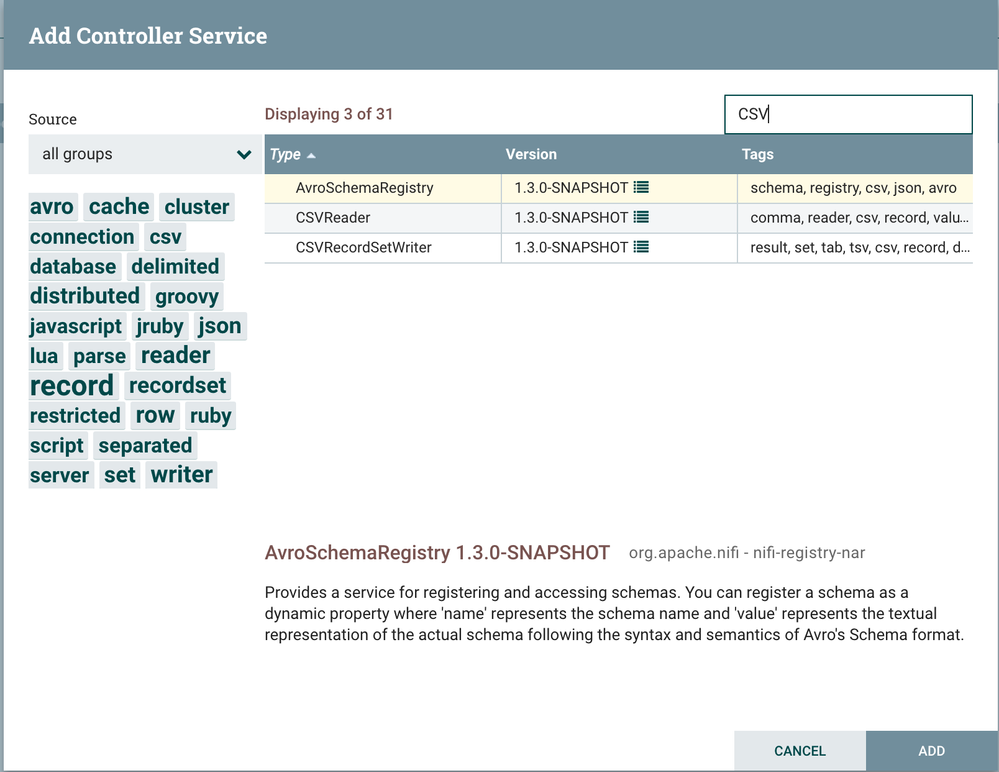Viewport: 999px width, 772px height.
Task: Open the 'all groups' Source dropdown
Action: [x=143, y=154]
